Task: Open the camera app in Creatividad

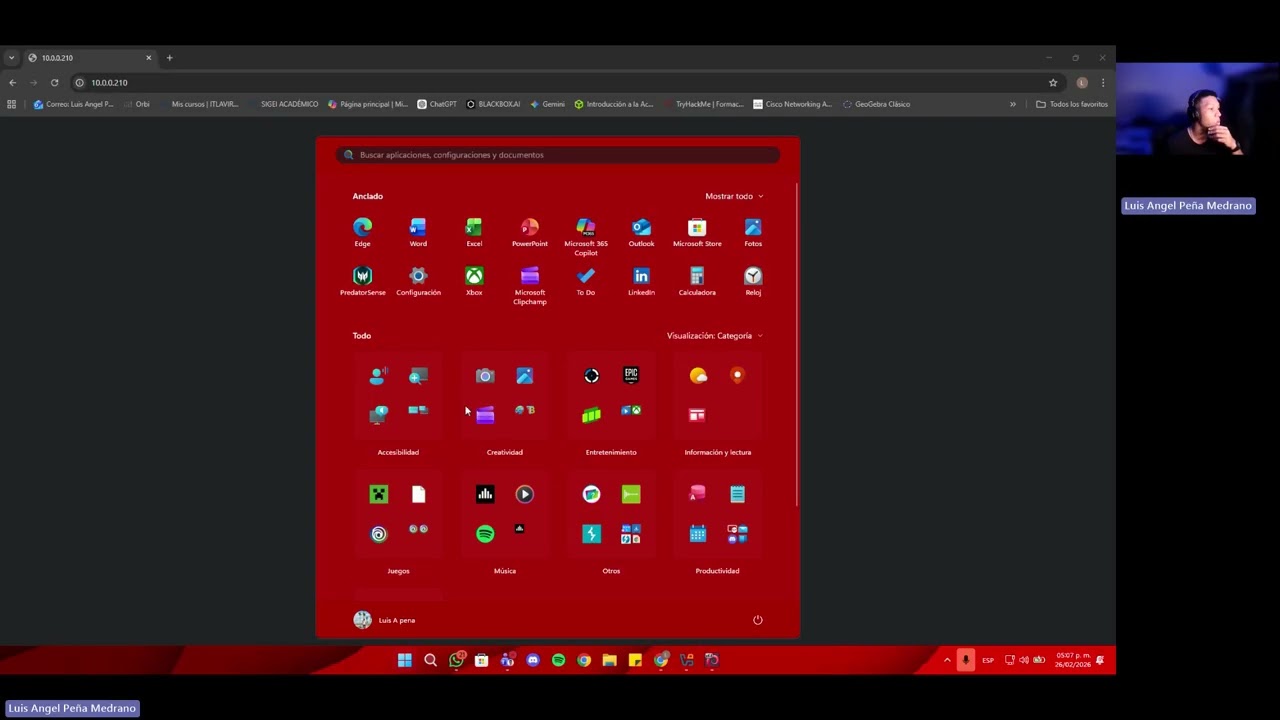Action: (x=485, y=375)
